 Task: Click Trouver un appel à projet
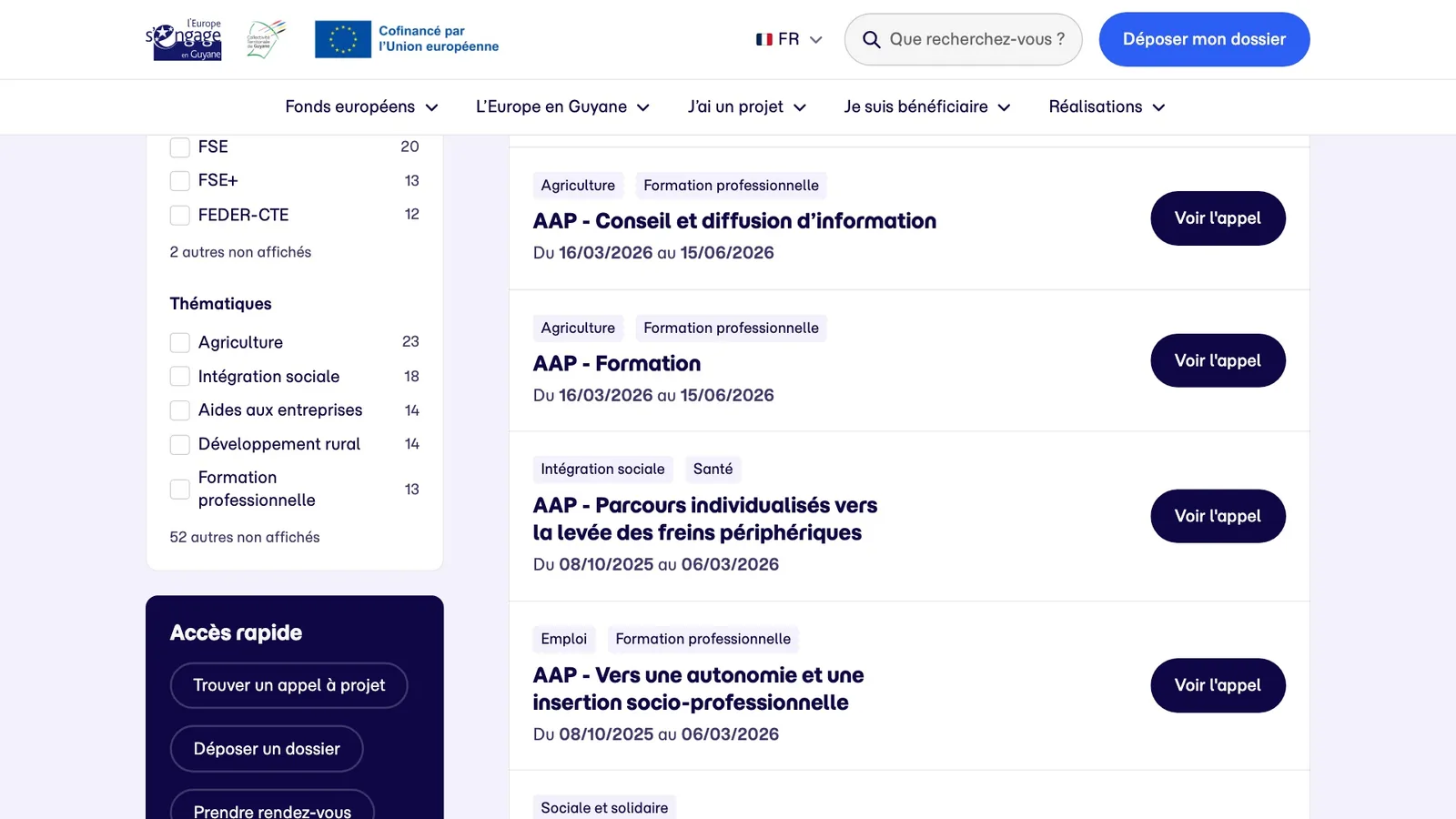pos(288,685)
